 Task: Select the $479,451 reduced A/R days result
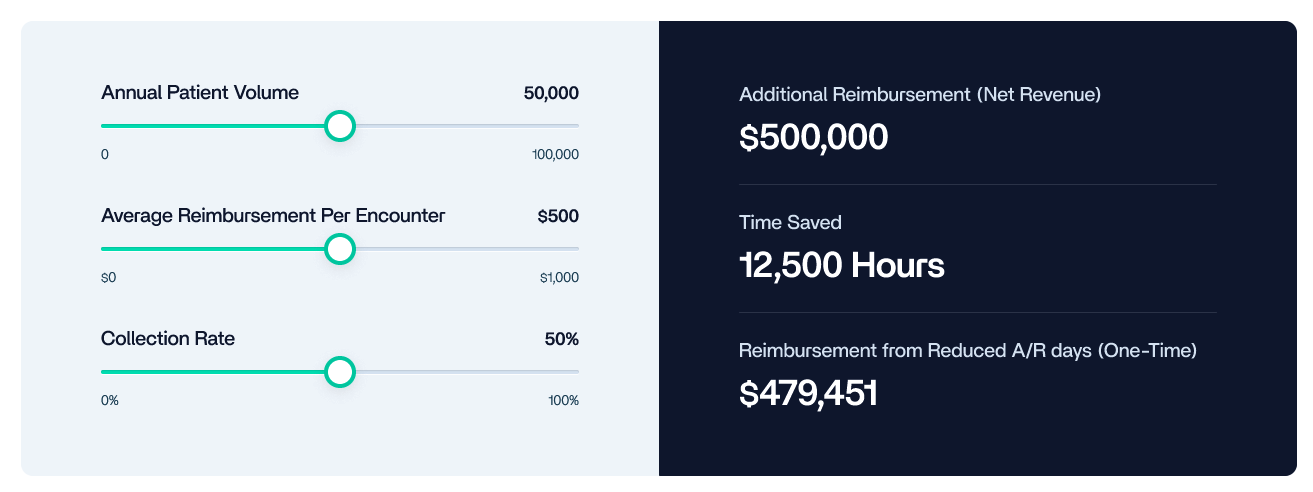coord(808,393)
